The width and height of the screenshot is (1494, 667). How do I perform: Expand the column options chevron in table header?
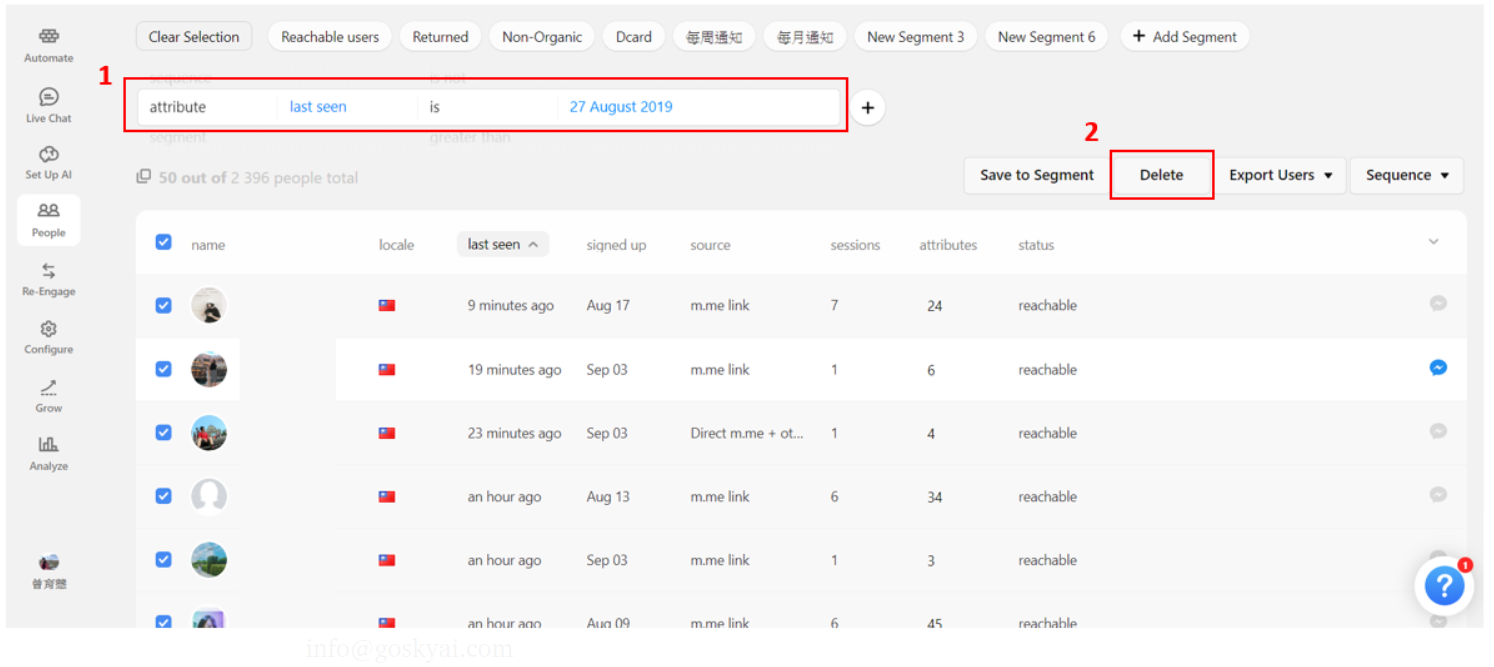pos(1433,242)
